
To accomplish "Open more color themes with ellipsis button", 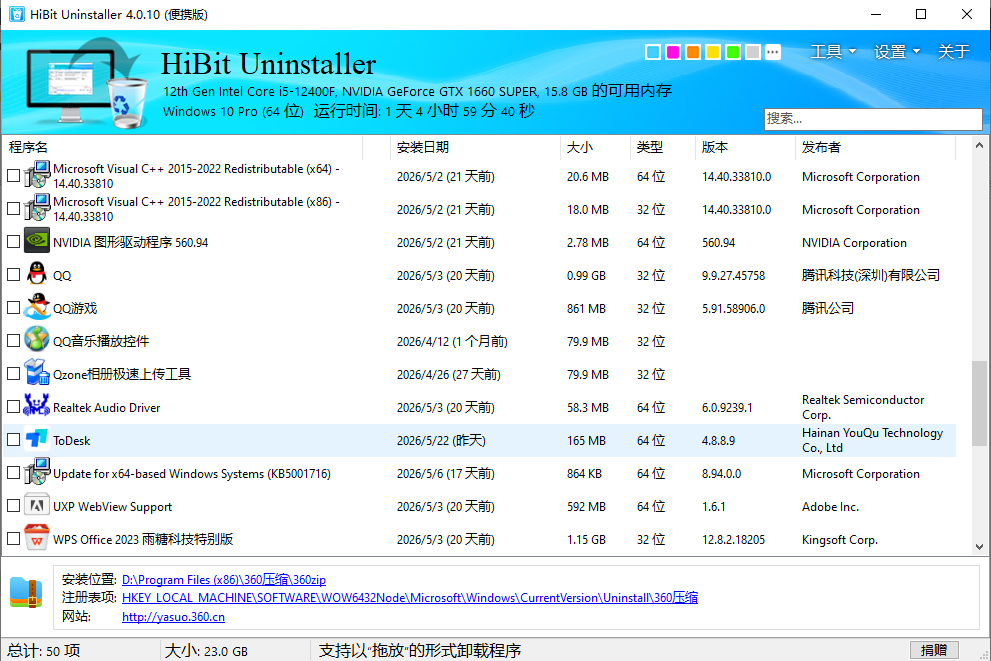I will [772, 52].
